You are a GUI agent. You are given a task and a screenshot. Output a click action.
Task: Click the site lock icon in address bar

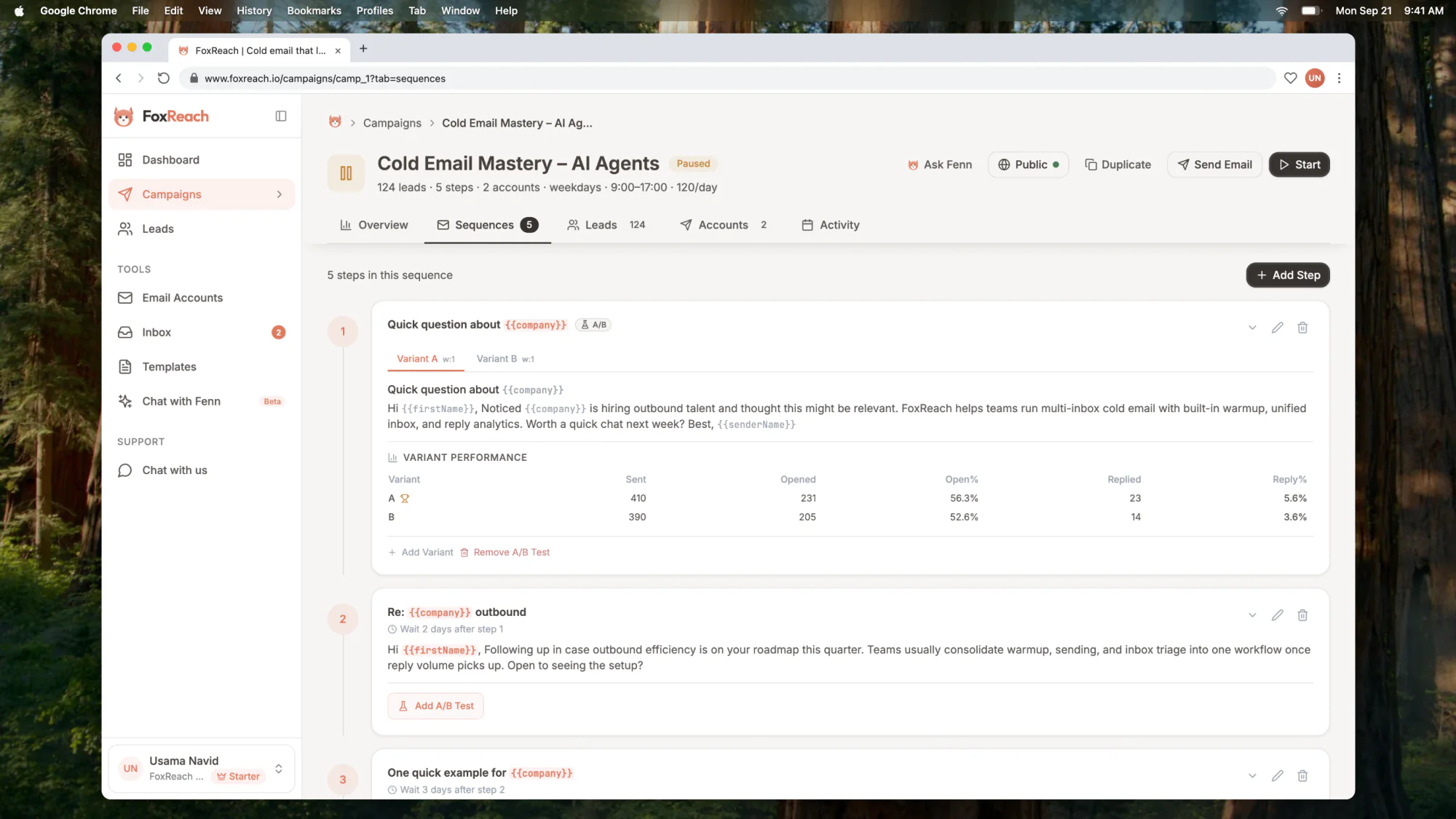pyautogui.click(x=194, y=78)
